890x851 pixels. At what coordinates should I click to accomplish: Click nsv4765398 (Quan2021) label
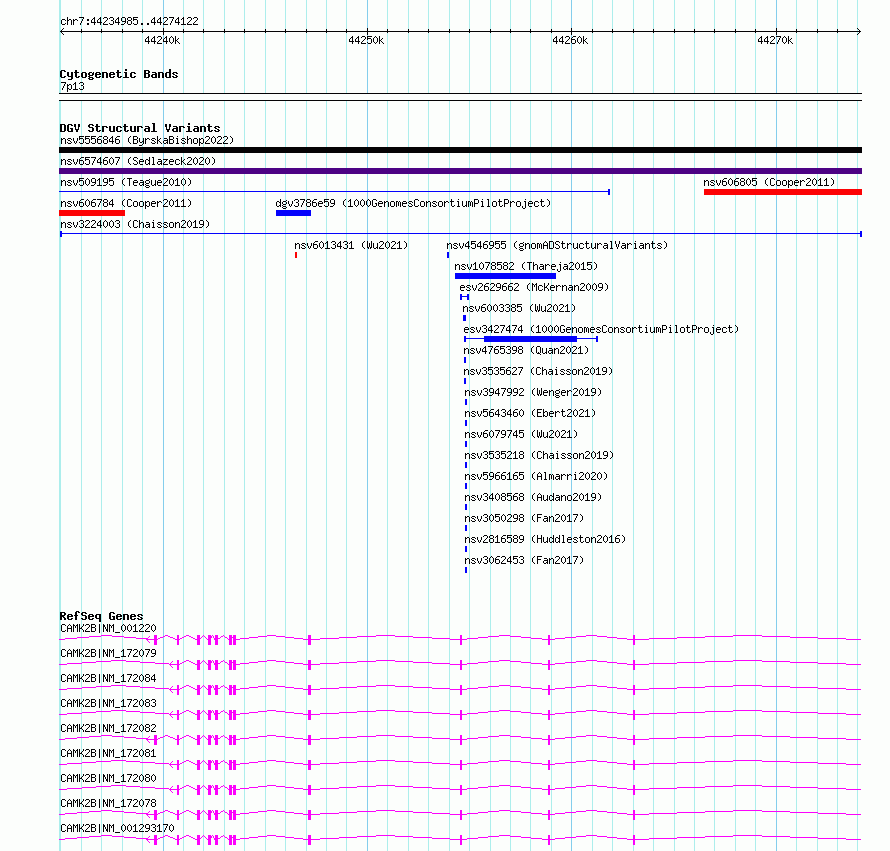click(526, 350)
